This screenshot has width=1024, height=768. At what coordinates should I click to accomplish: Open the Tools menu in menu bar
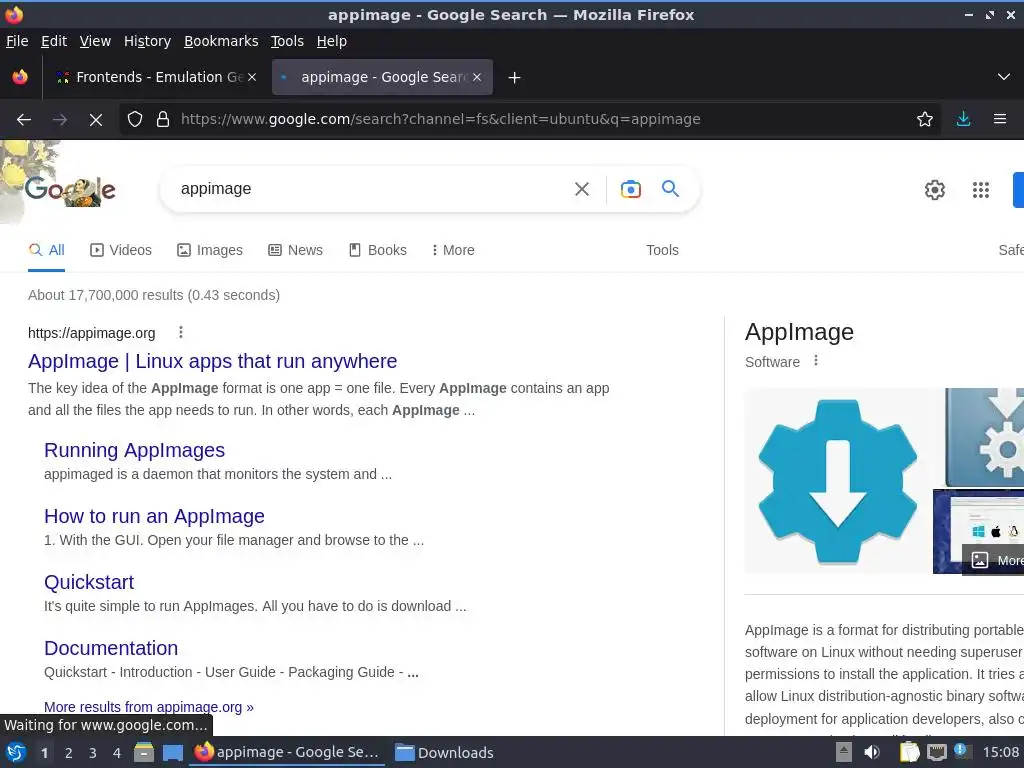click(x=287, y=41)
